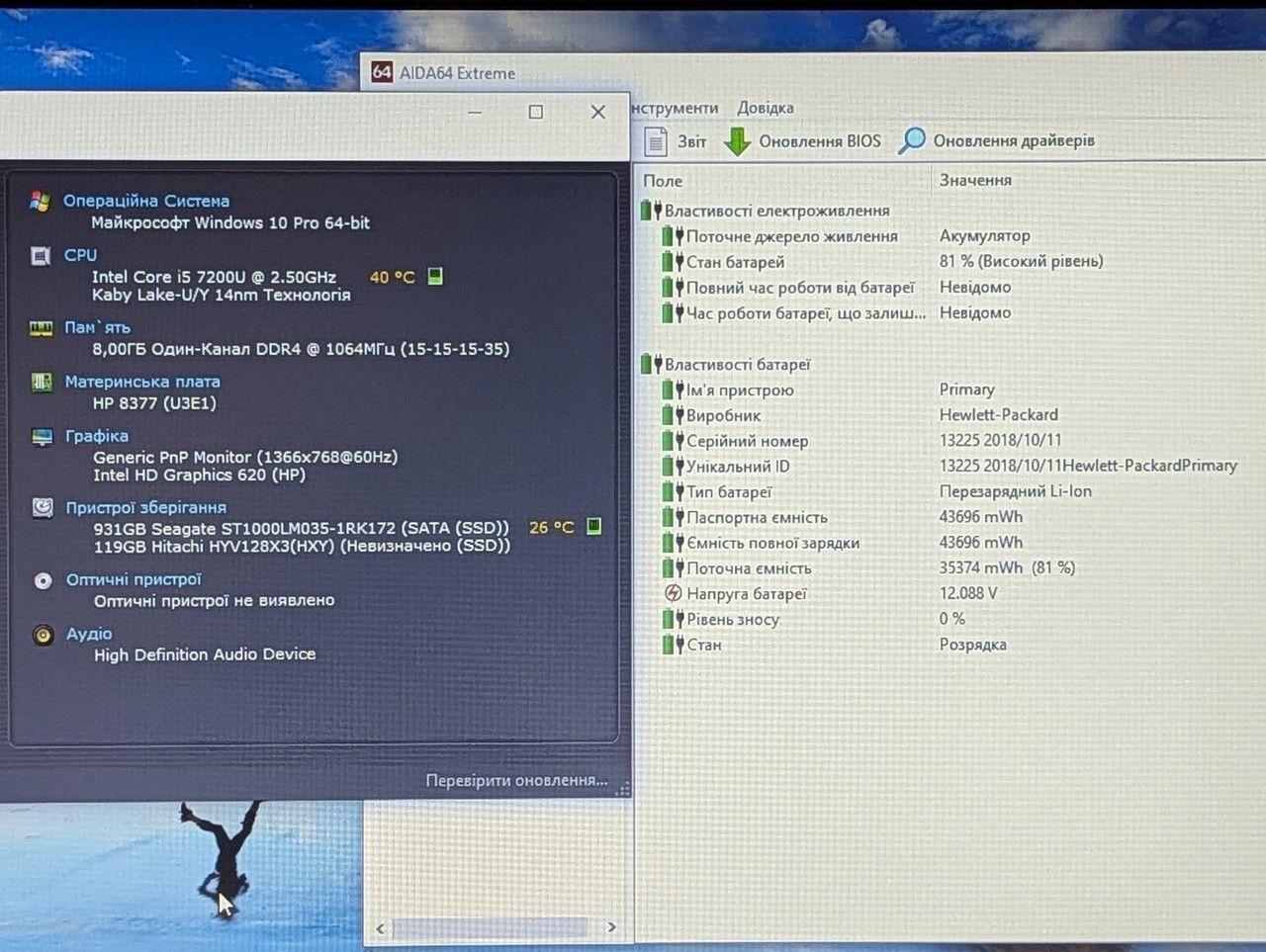The height and width of the screenshot is (952, 1266).
Task: Open the Графіка section link
Action: pyautogui.click(x=97, y=436)
